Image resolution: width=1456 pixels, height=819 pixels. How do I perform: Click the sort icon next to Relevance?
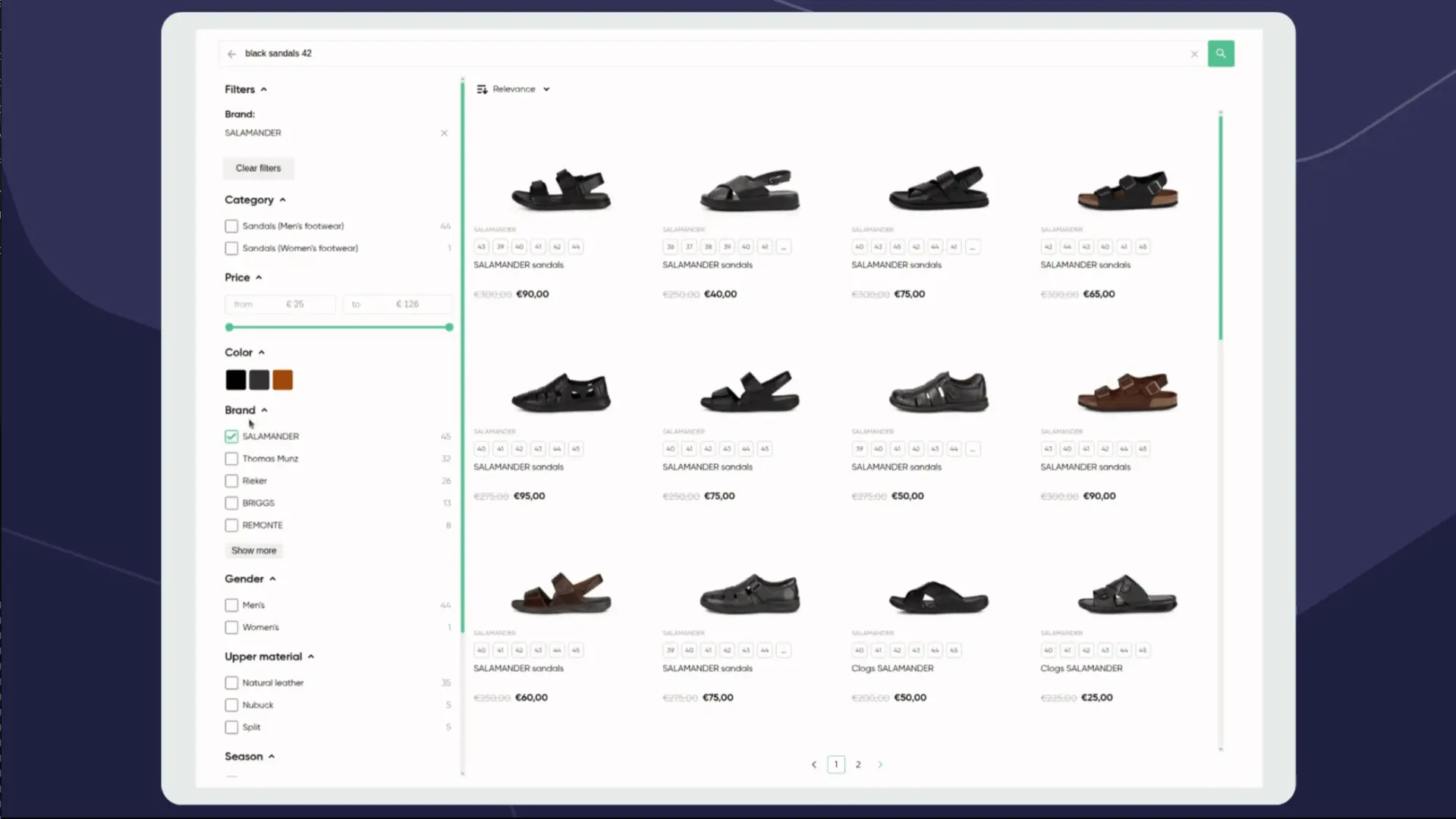coord(482,89)
